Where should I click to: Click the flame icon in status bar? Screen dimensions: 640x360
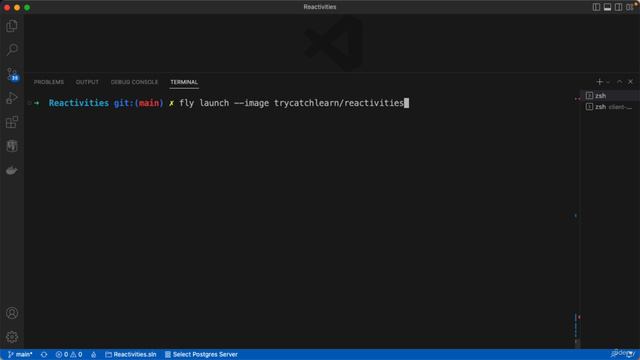[x=93, y=354]
